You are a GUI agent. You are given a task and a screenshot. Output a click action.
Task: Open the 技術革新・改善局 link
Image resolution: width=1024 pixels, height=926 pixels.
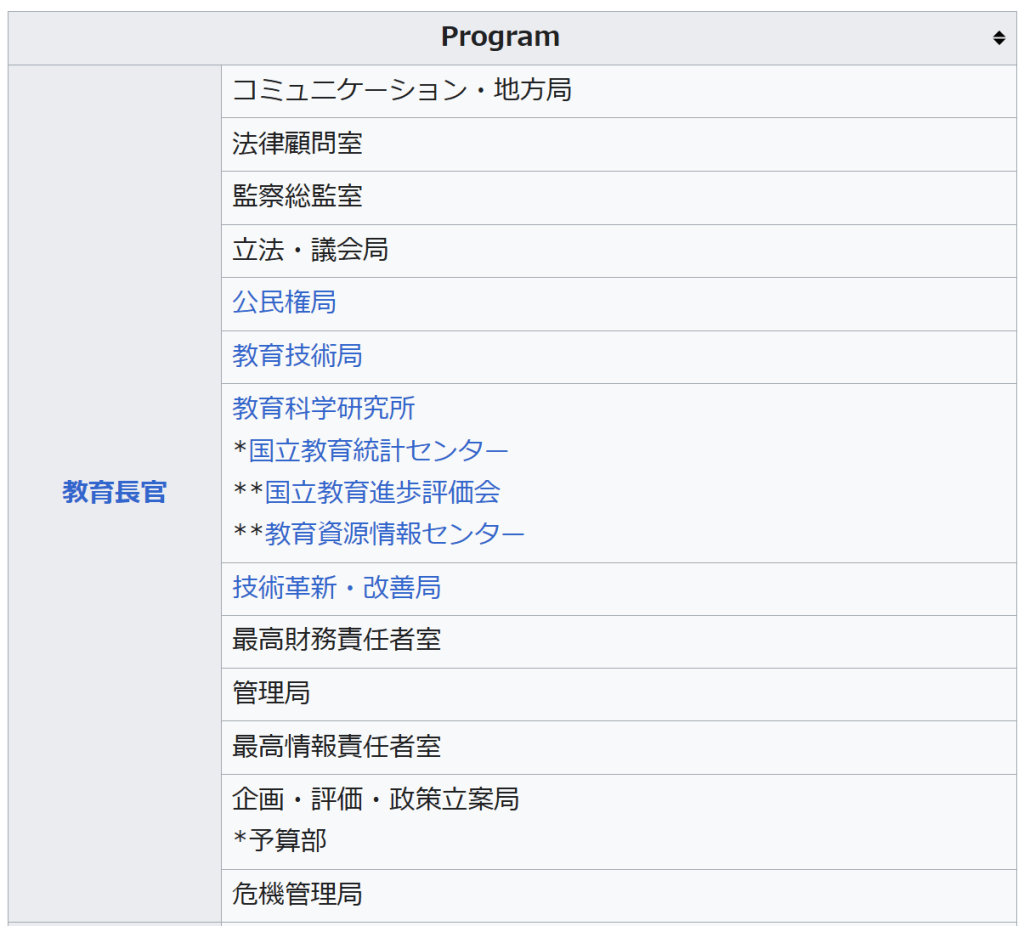click(336, 588)
